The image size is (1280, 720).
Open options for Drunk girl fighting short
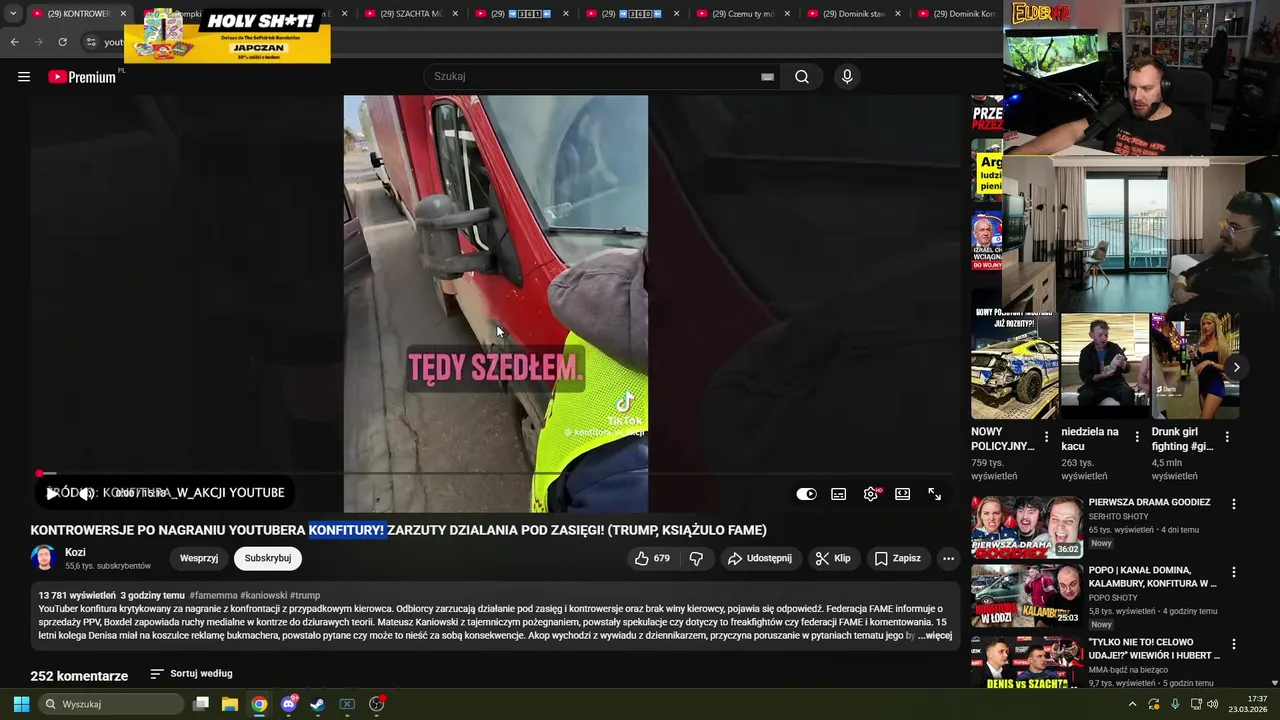coord(1227,437)
